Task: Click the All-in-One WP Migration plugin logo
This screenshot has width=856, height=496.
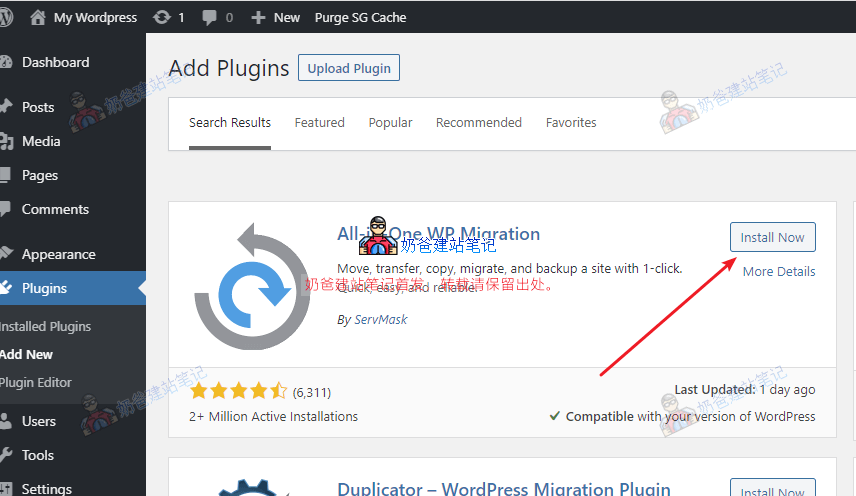Action: pyautogui.click(x=253, y=286)
